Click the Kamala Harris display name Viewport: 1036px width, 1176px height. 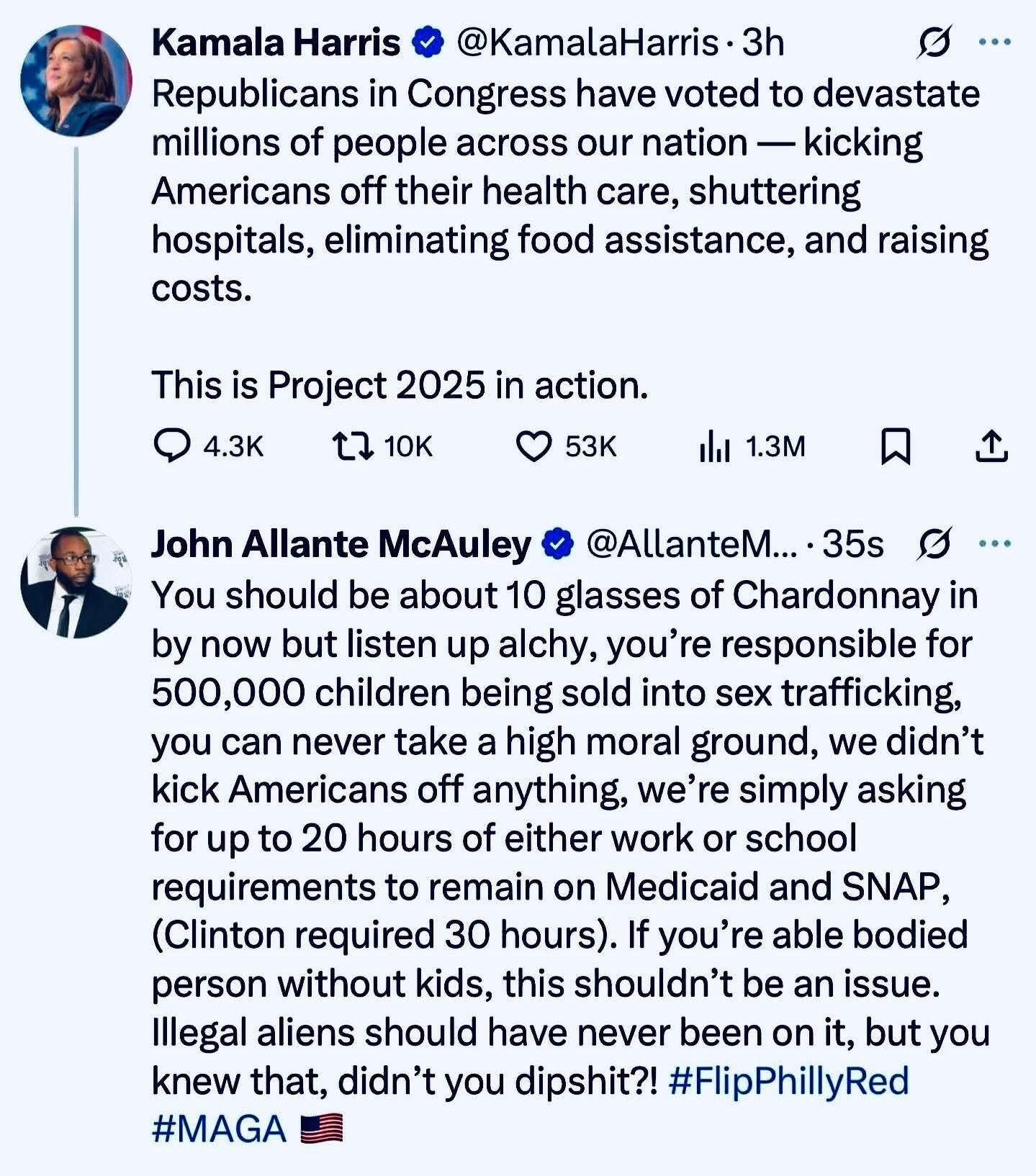[276, 42]
